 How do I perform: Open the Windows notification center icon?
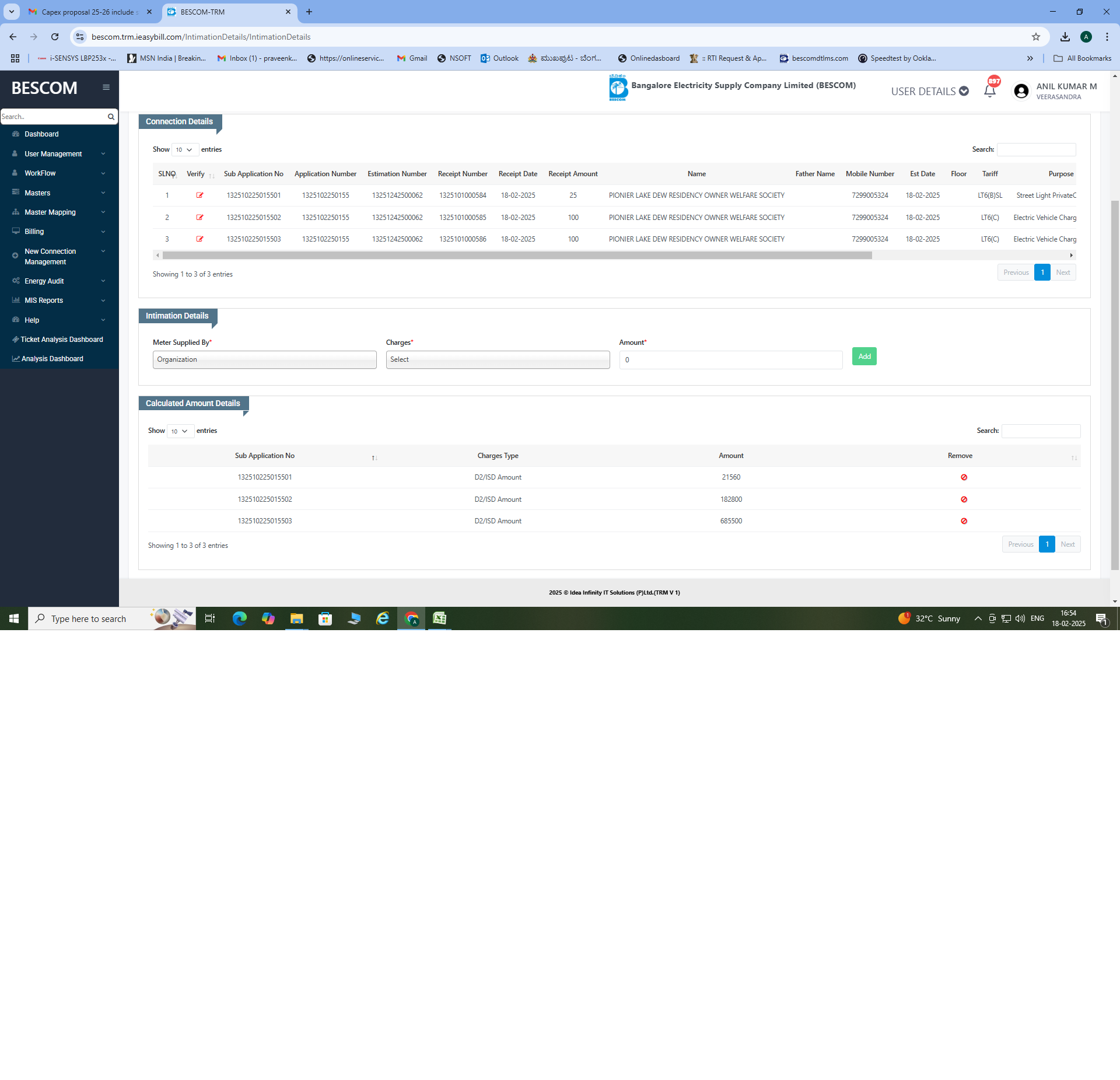[x=1101, y=618]
